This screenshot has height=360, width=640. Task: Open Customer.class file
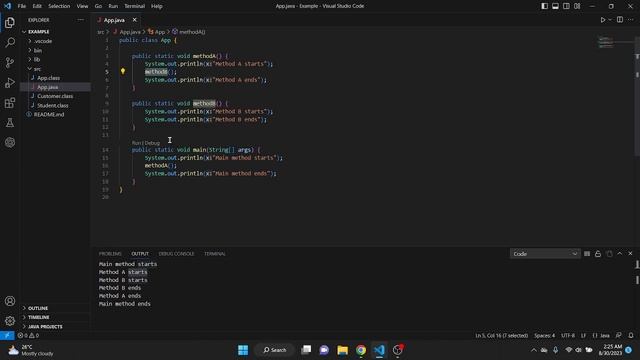(x=56, y=96)
